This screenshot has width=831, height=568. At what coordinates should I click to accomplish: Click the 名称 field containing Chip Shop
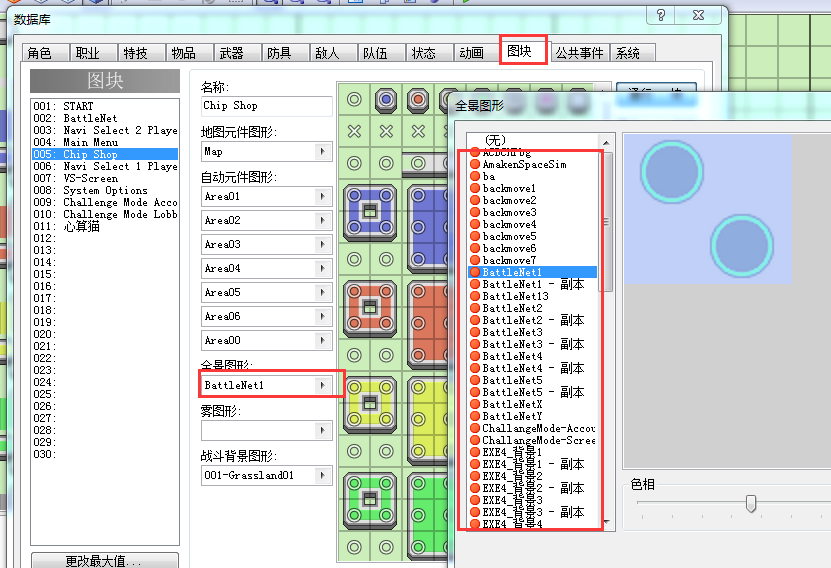coord(267,106)
